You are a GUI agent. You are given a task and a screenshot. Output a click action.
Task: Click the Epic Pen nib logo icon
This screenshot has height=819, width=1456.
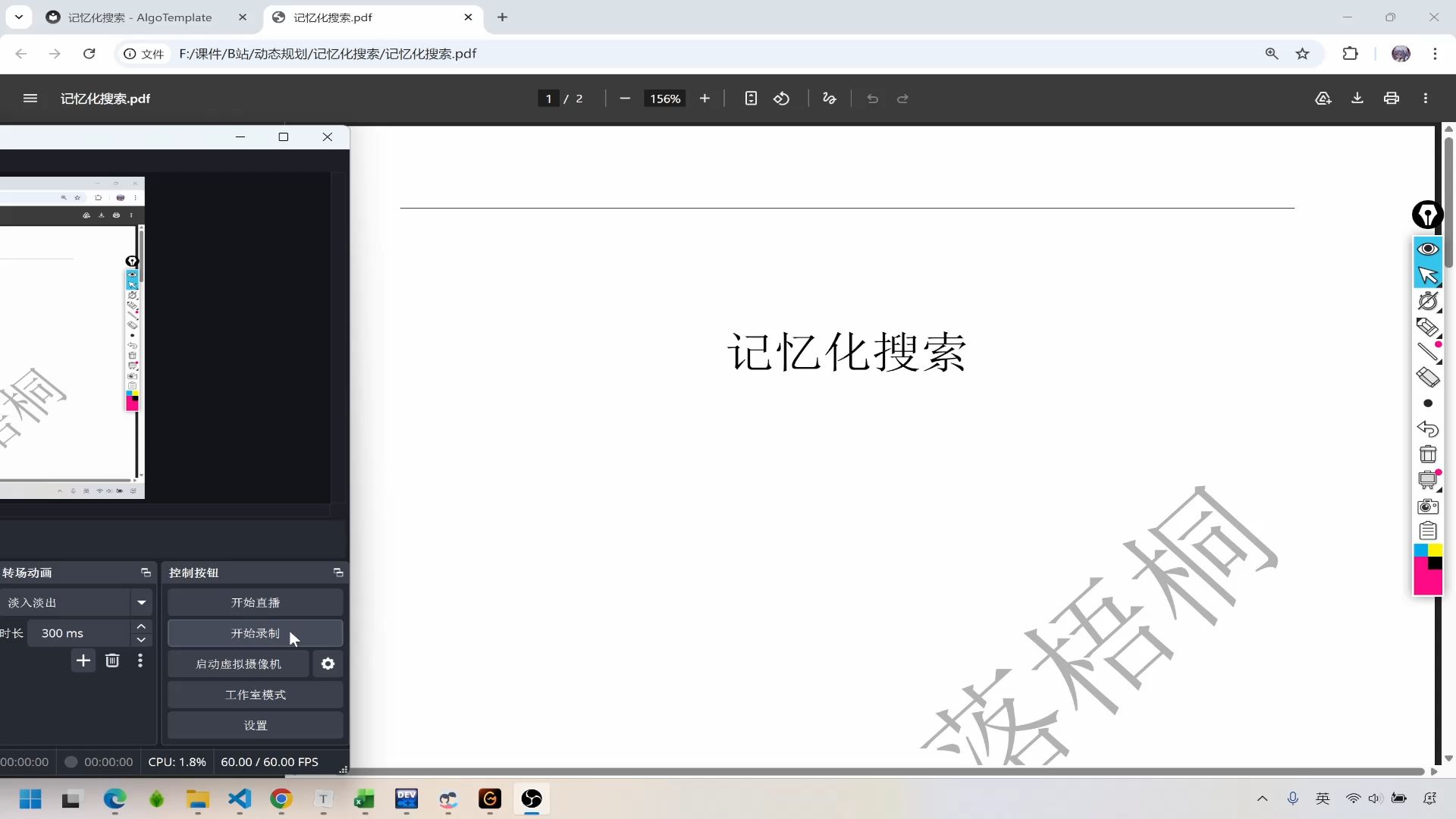pos(1427,215)
